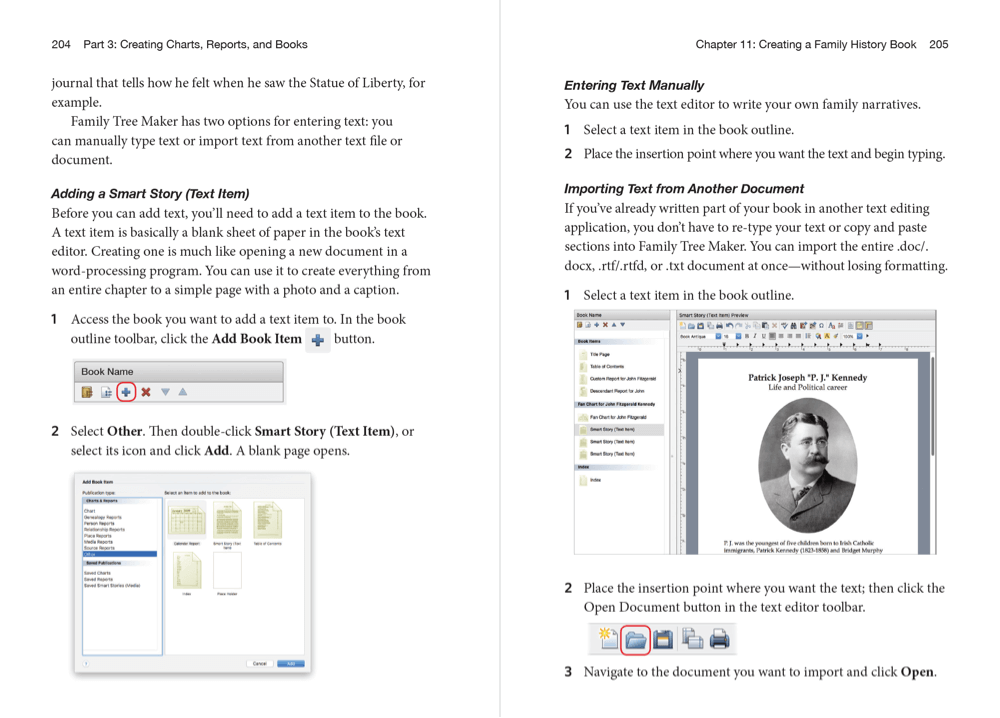The width and height of the screenshot is (1000, 718).
Task: Click the oval portrait photo in the preview page
Action: [807, 466]
